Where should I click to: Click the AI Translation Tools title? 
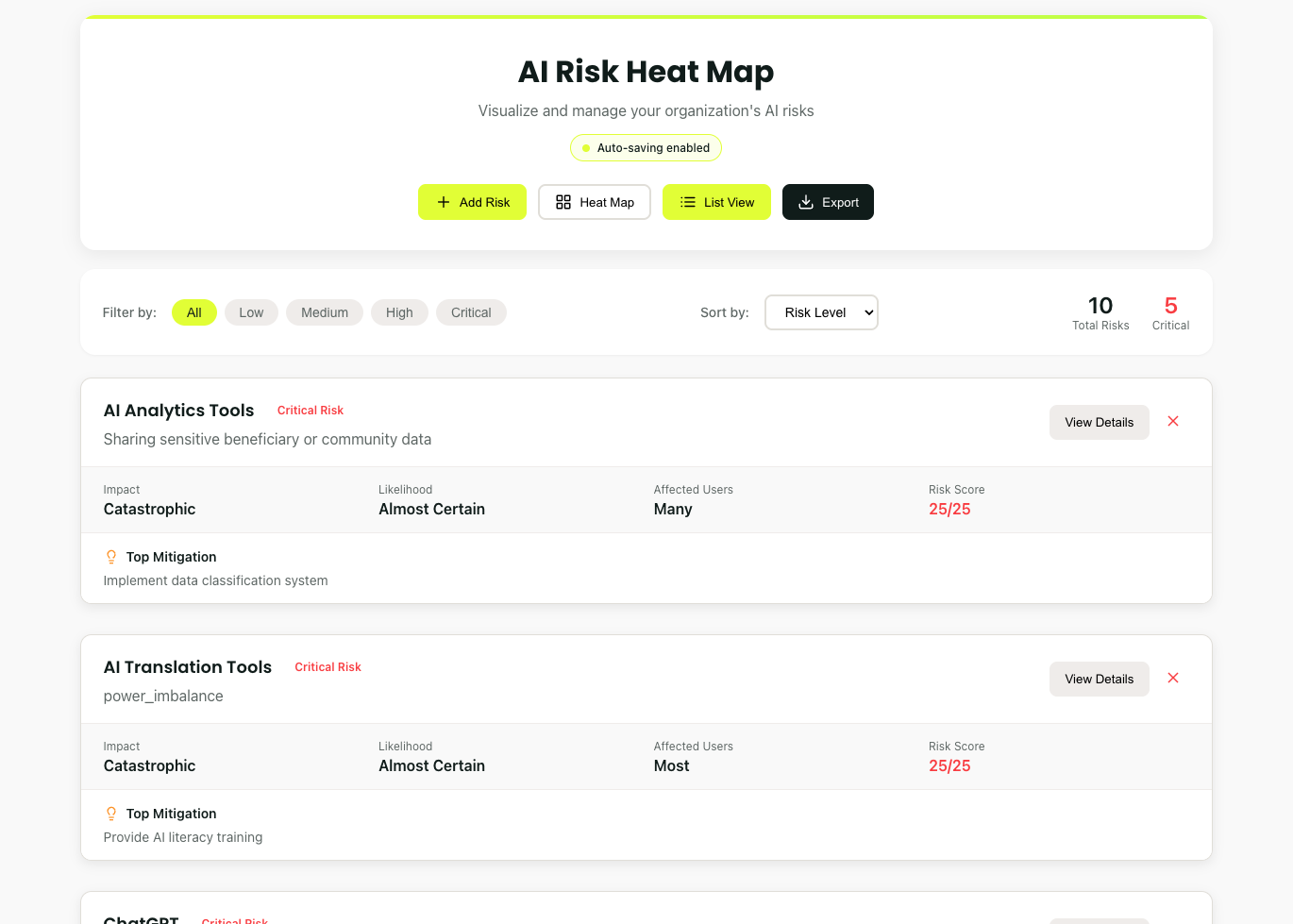point(188,667)
